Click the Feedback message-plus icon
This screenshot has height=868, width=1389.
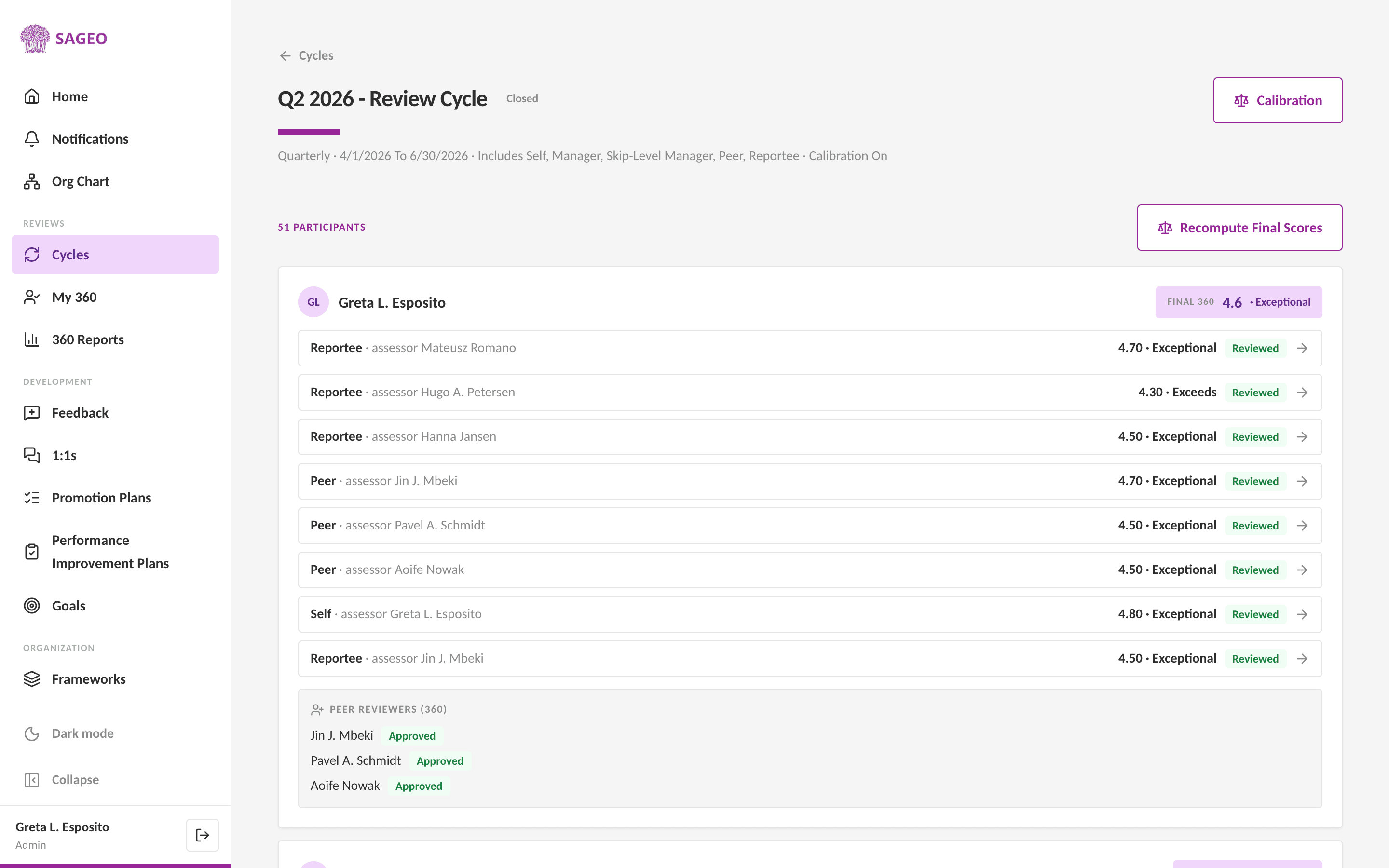31,413
